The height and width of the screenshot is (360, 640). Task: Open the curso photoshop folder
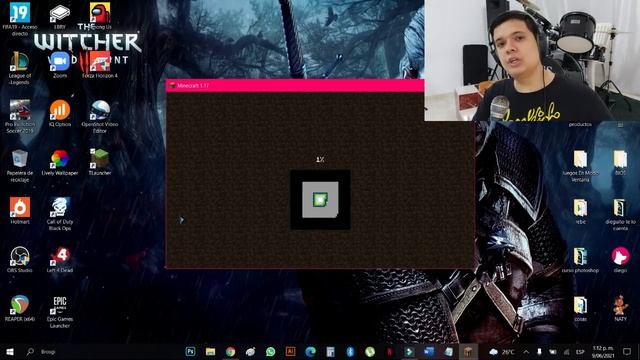[x=580, y=260]
